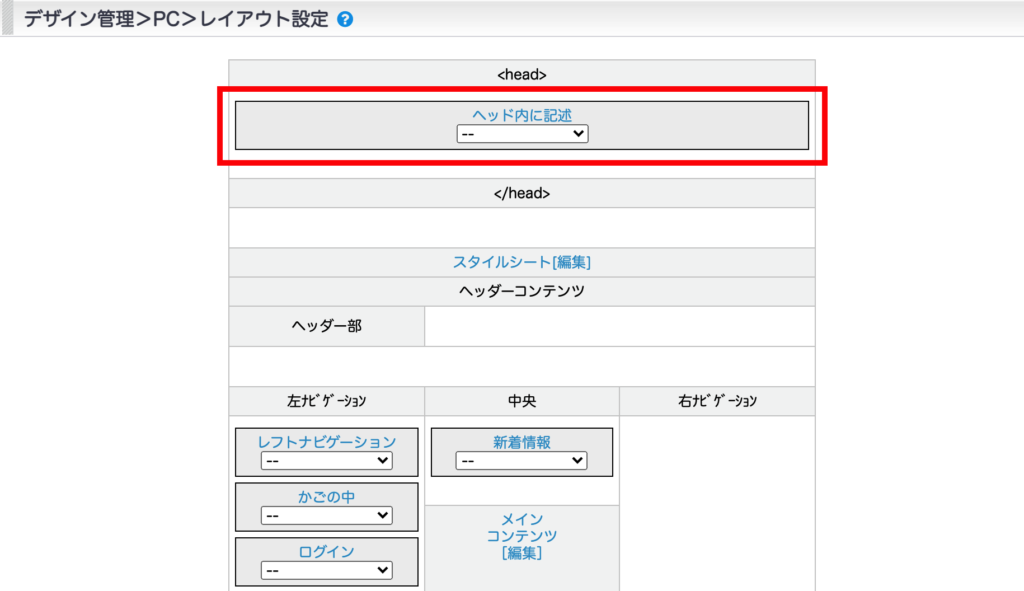
Task: Click the ヘッダーコンテンツ section row
Action: (x=522, y=292)
